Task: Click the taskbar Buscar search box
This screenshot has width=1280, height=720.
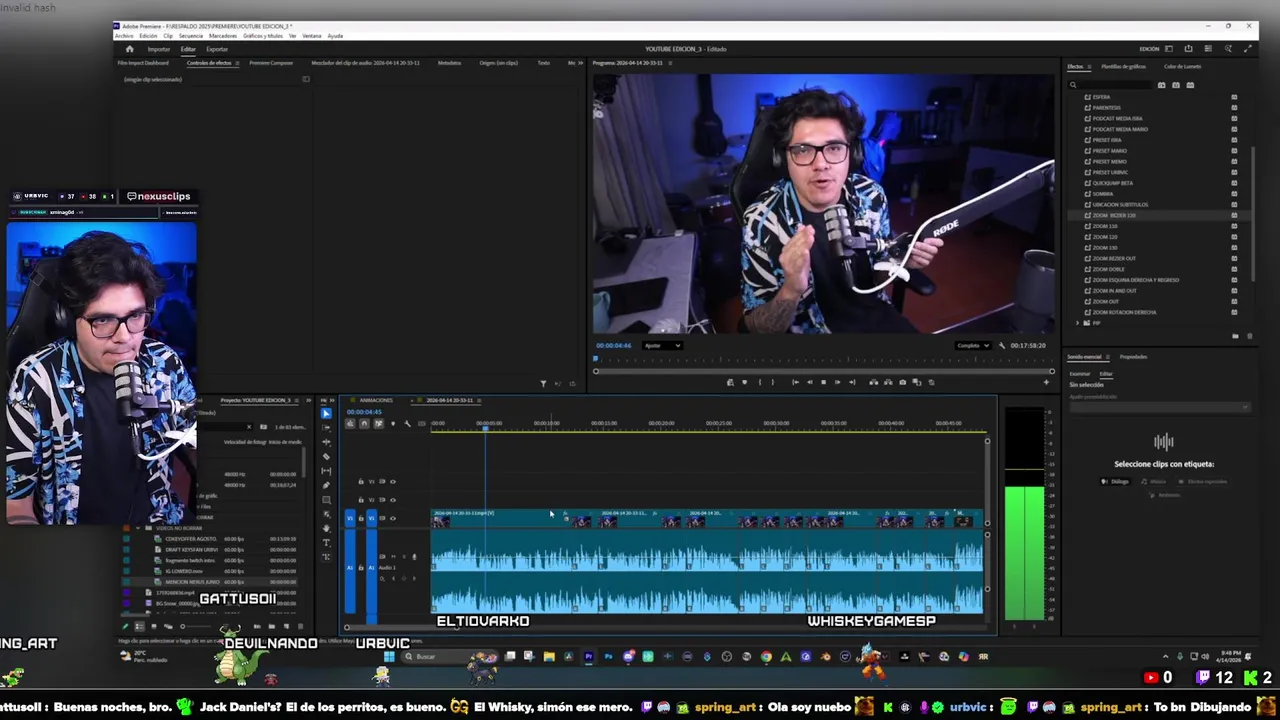Action: coord(450,657)
